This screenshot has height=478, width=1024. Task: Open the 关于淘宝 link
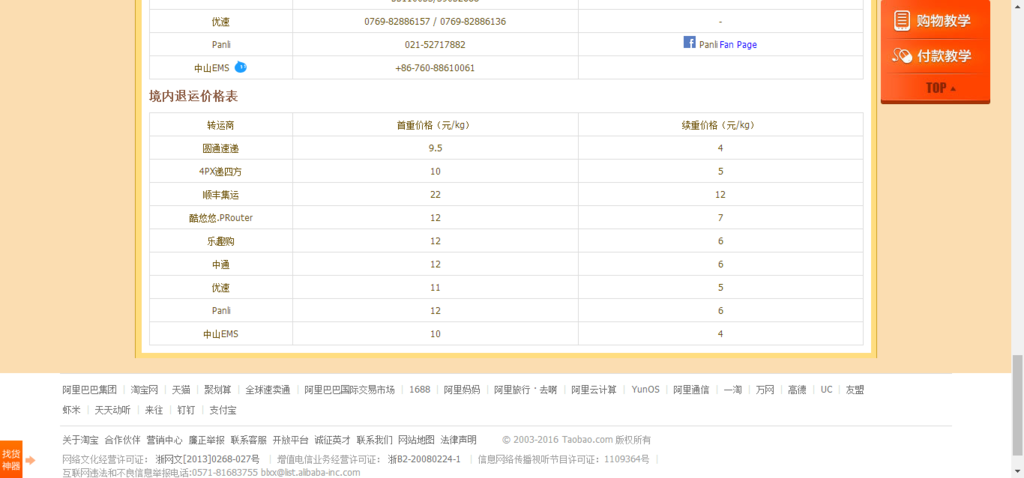[x=80, y=440]
